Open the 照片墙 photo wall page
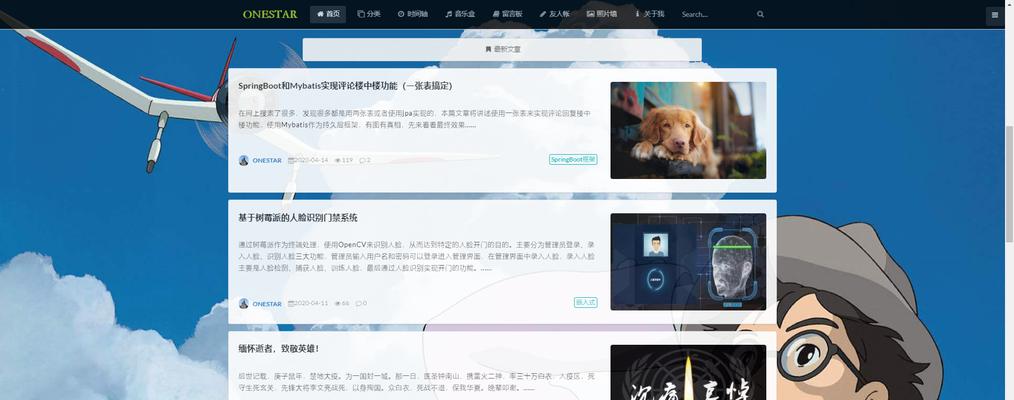Screen dimensions: 1014x400 (601, 14)
